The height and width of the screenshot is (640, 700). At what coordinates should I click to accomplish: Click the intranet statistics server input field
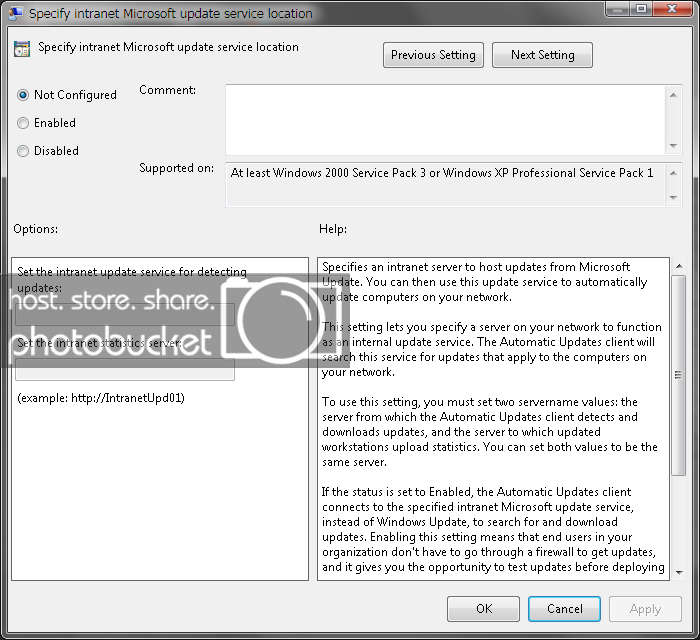coord(125,370)
